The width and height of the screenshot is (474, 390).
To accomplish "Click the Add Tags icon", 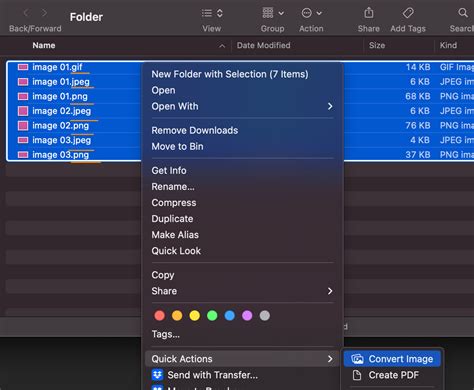I will [x=408, y=13].
